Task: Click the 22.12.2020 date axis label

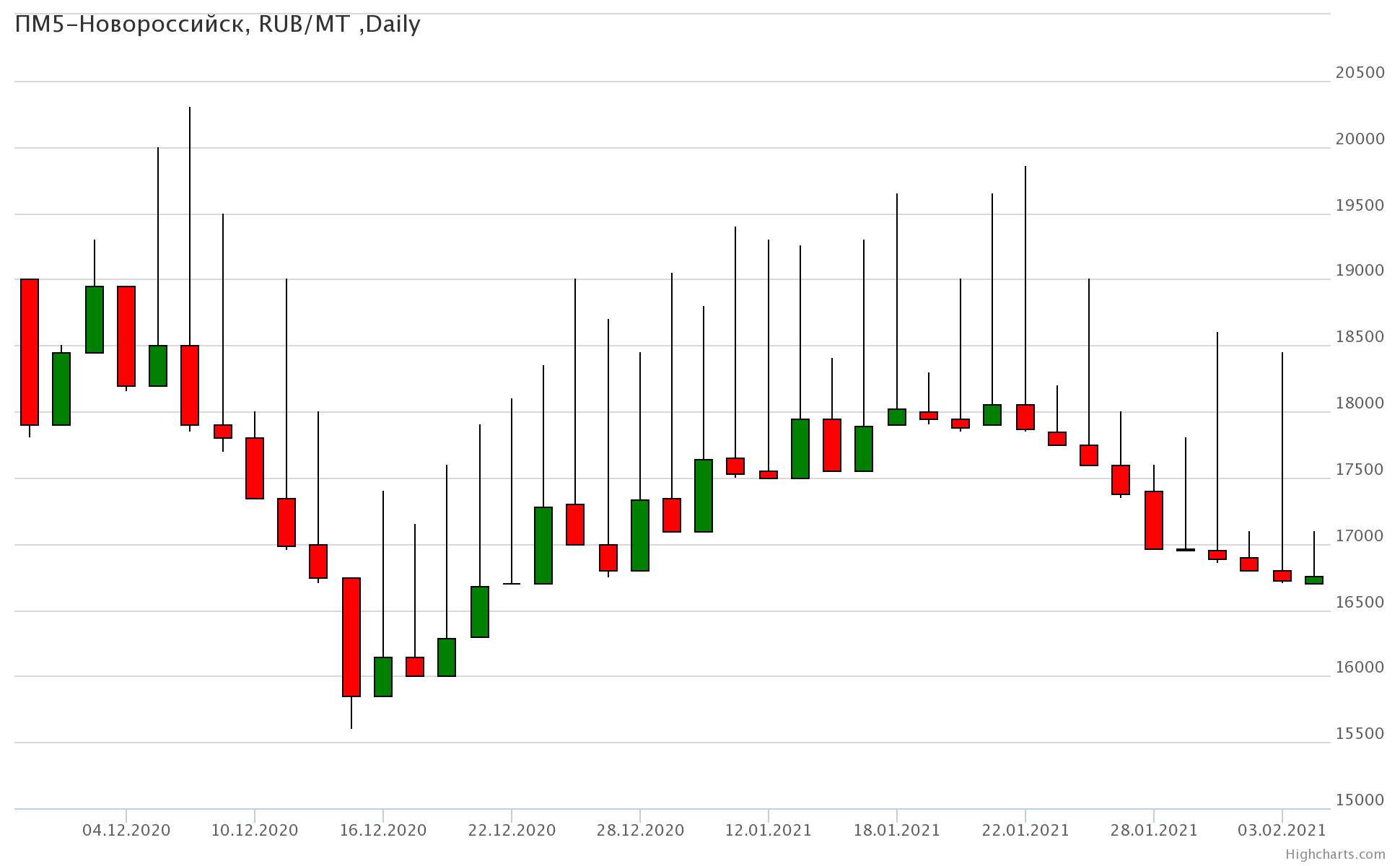Action: [512, 830]
